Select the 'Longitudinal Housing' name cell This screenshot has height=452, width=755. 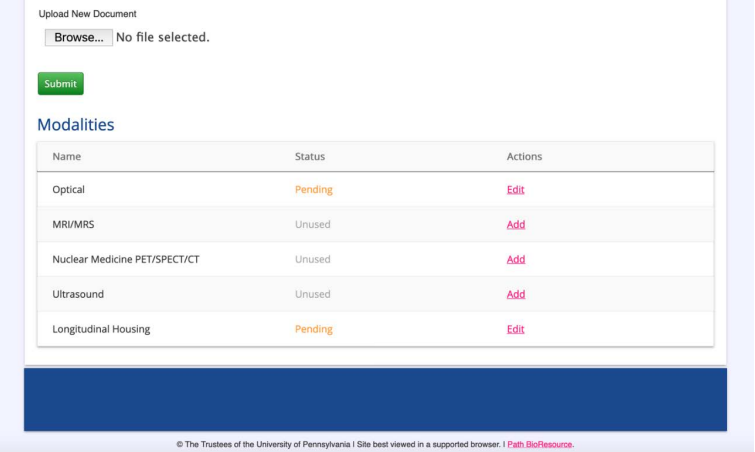tap(101, 329)
